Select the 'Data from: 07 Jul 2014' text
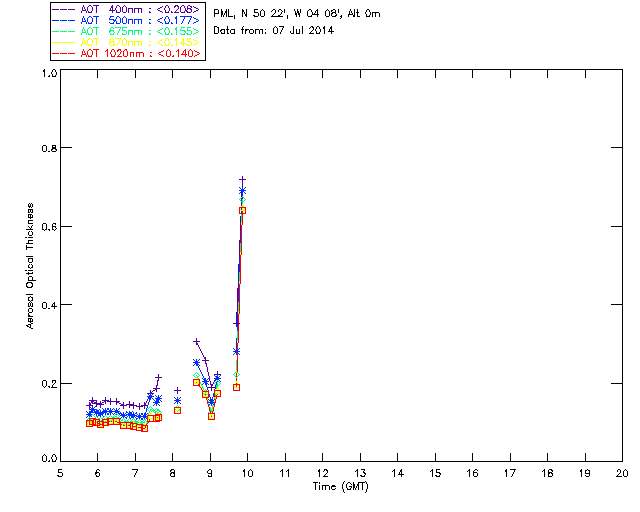640x512 pixels. click(273, 31)
